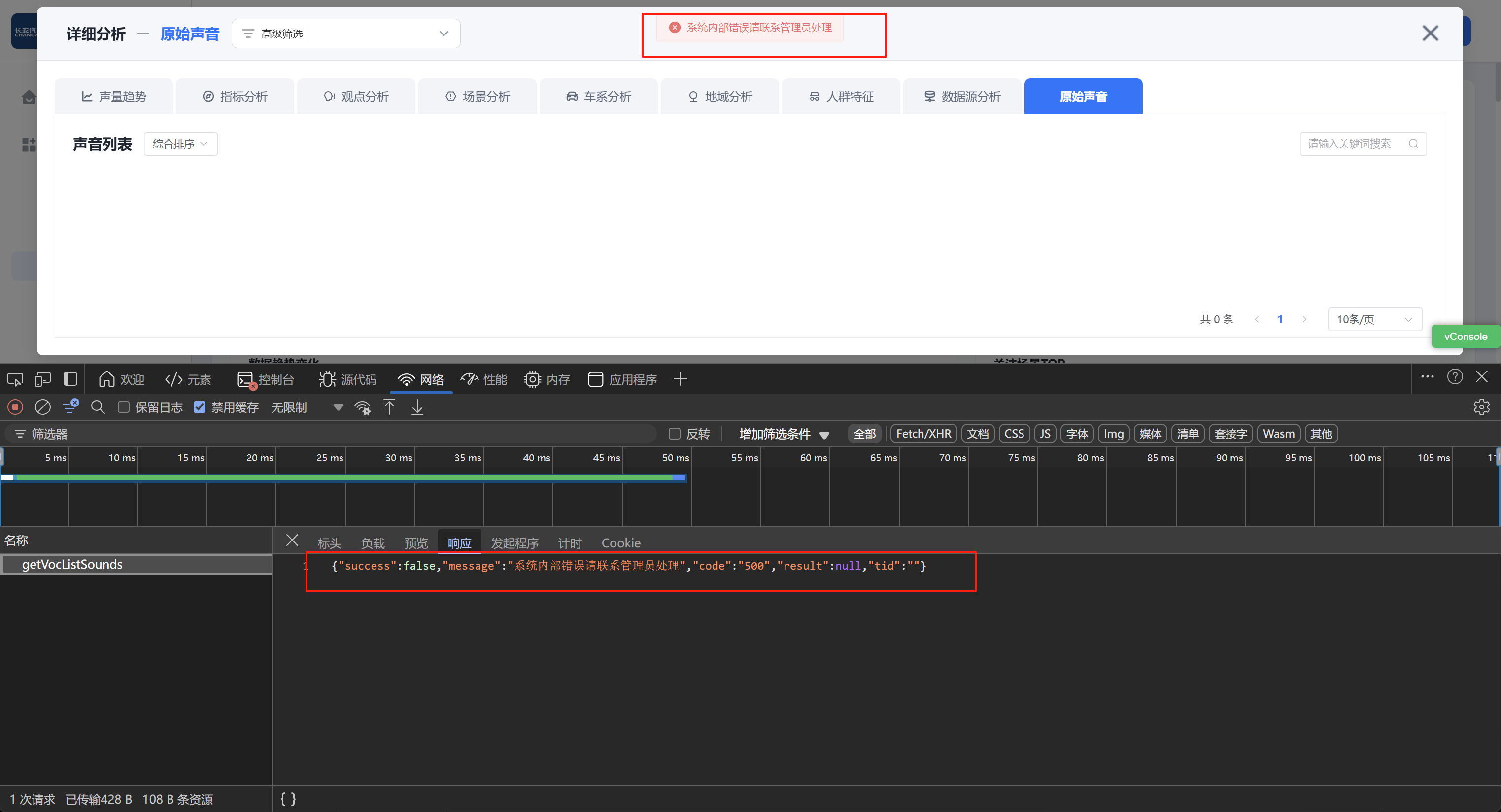Click the stop recording network log icon

(x=16, y=407)
